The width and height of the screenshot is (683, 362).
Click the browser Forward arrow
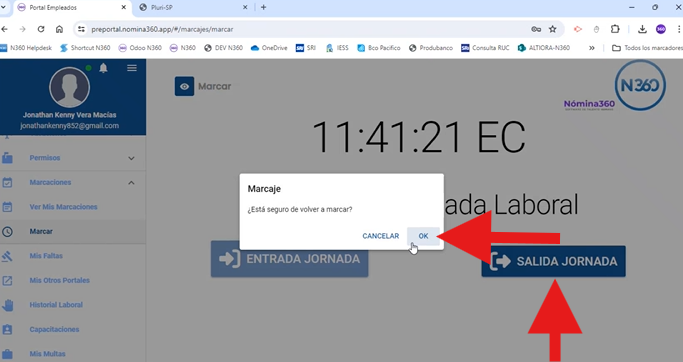click(x=23, y=29)
